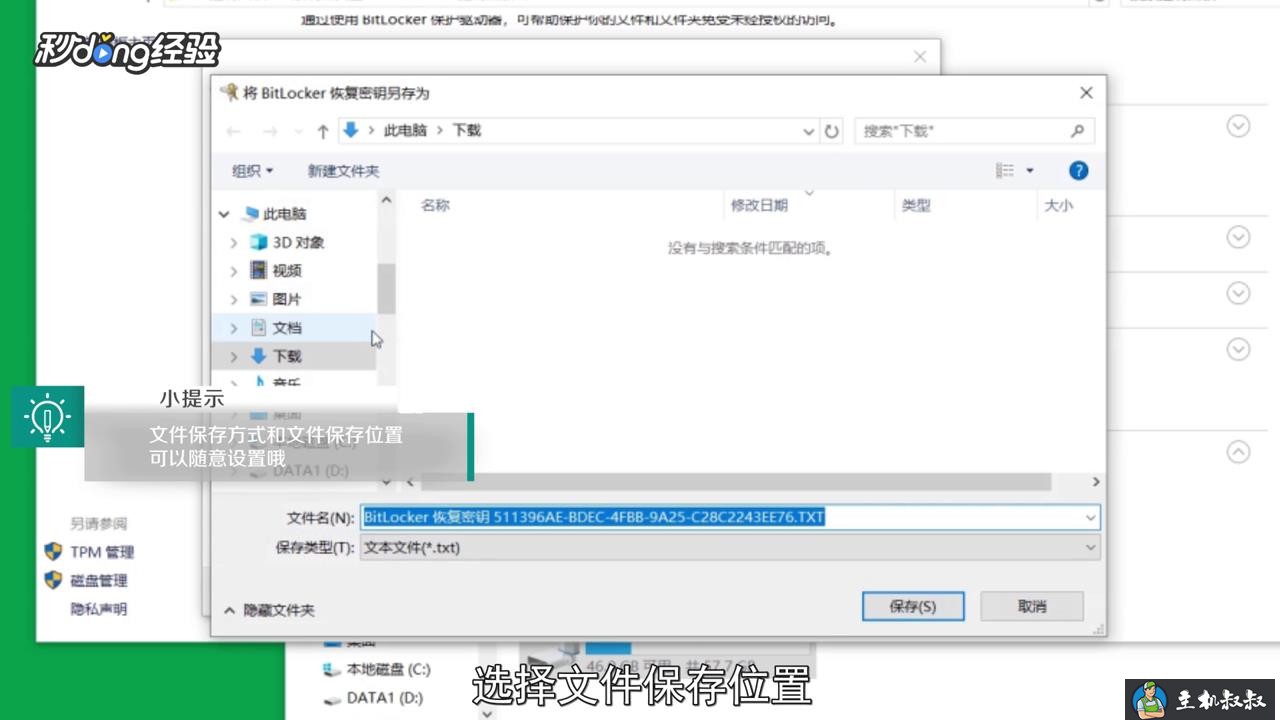Click New Folder (新建文件夹) button
The image size is (1280, 720).
click(343, 171)
